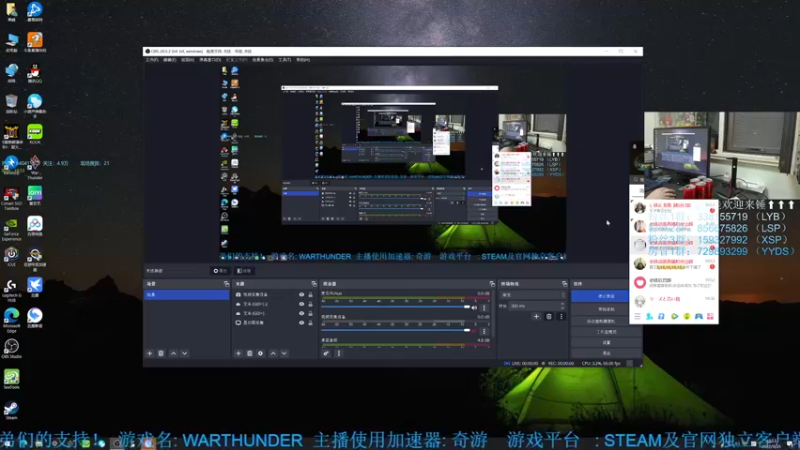Open Tencent Video icon in QQ bottom bar

674,316
